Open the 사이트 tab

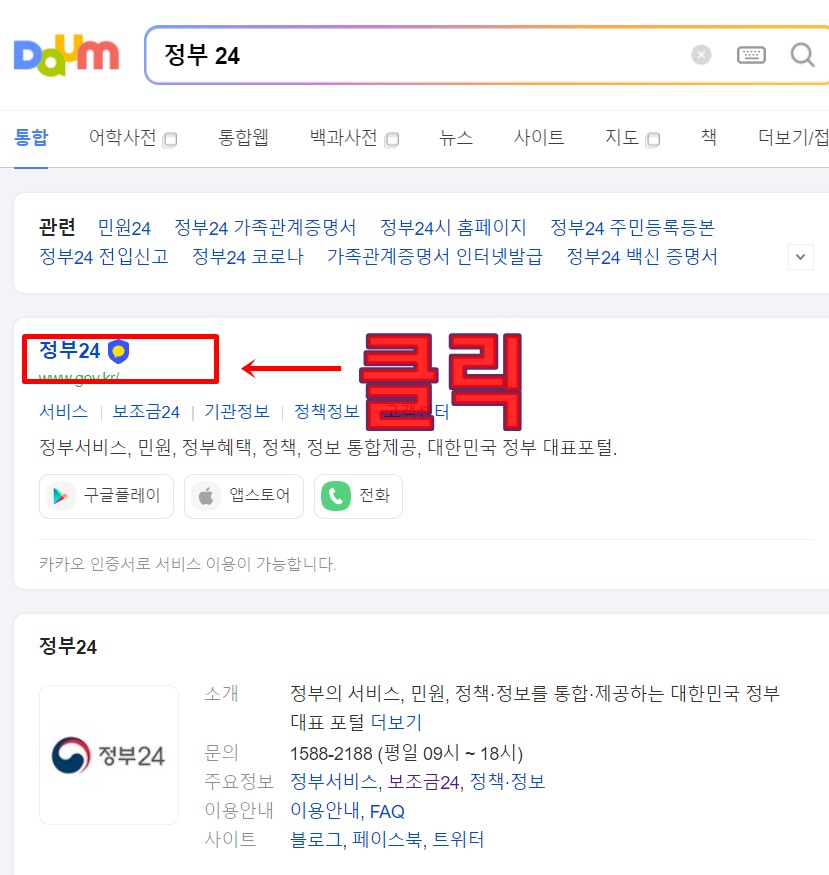(x=539, y=137)
